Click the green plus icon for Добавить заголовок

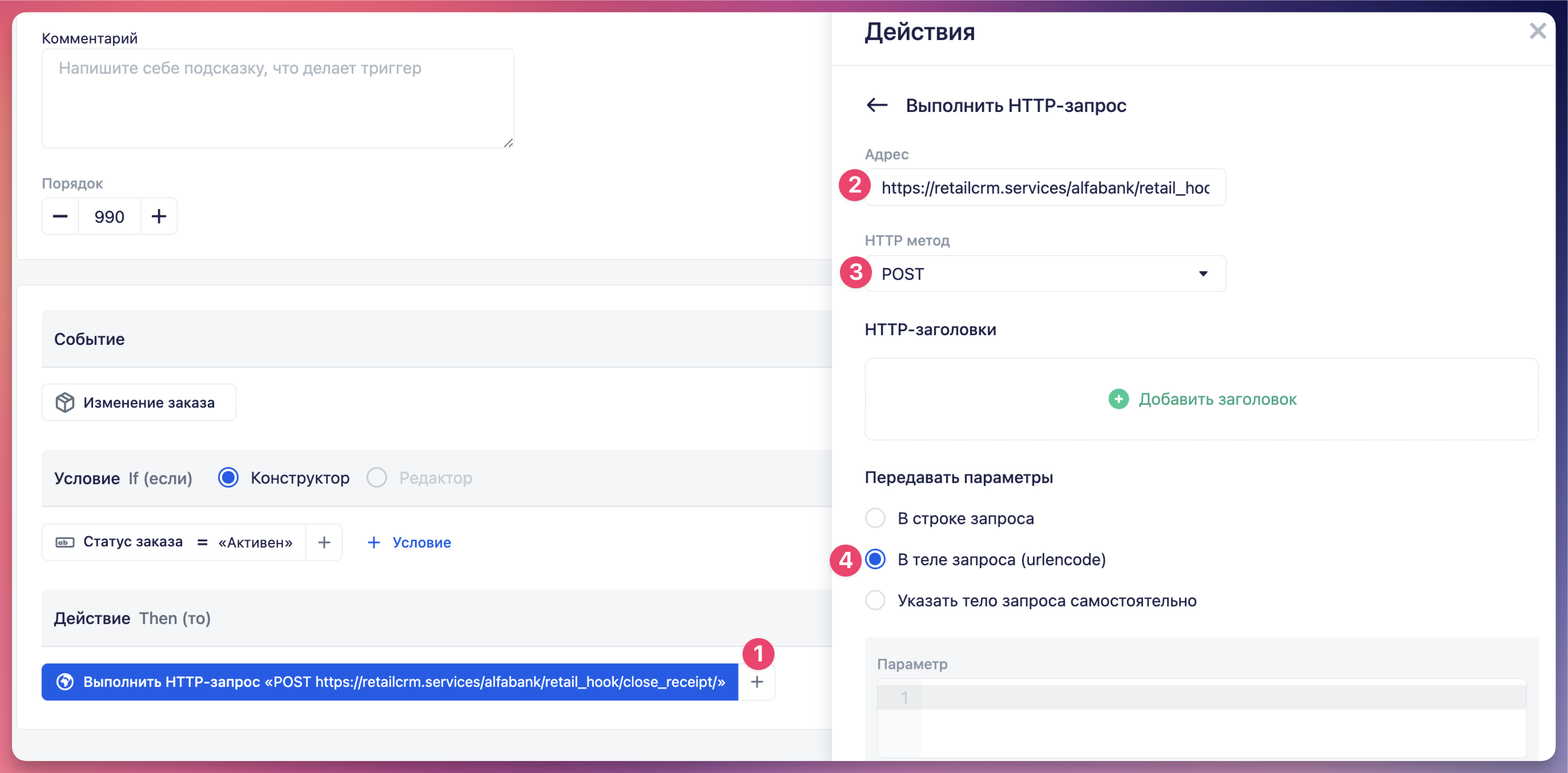pos(1118,399)
